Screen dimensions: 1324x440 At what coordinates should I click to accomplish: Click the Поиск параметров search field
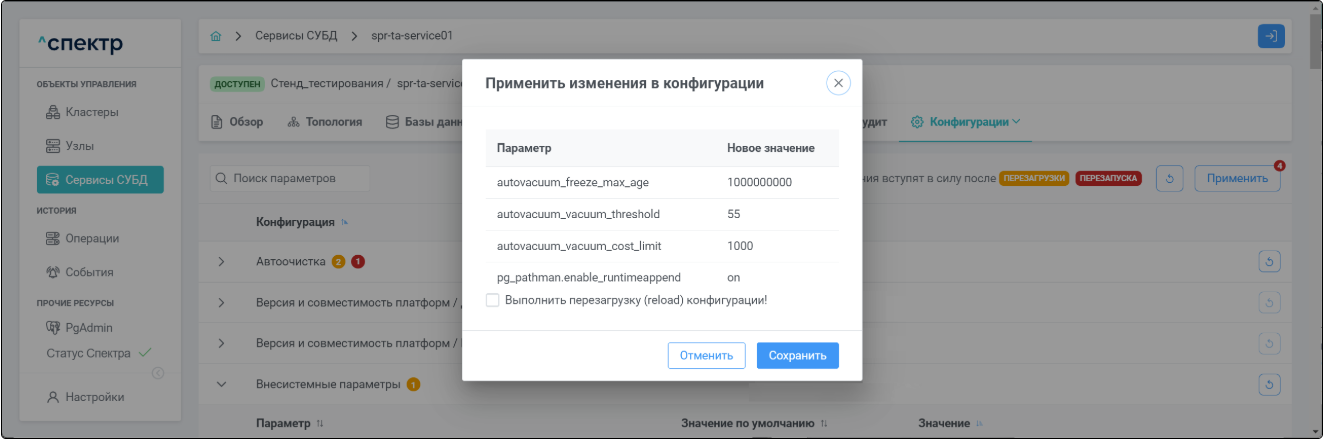289,178
